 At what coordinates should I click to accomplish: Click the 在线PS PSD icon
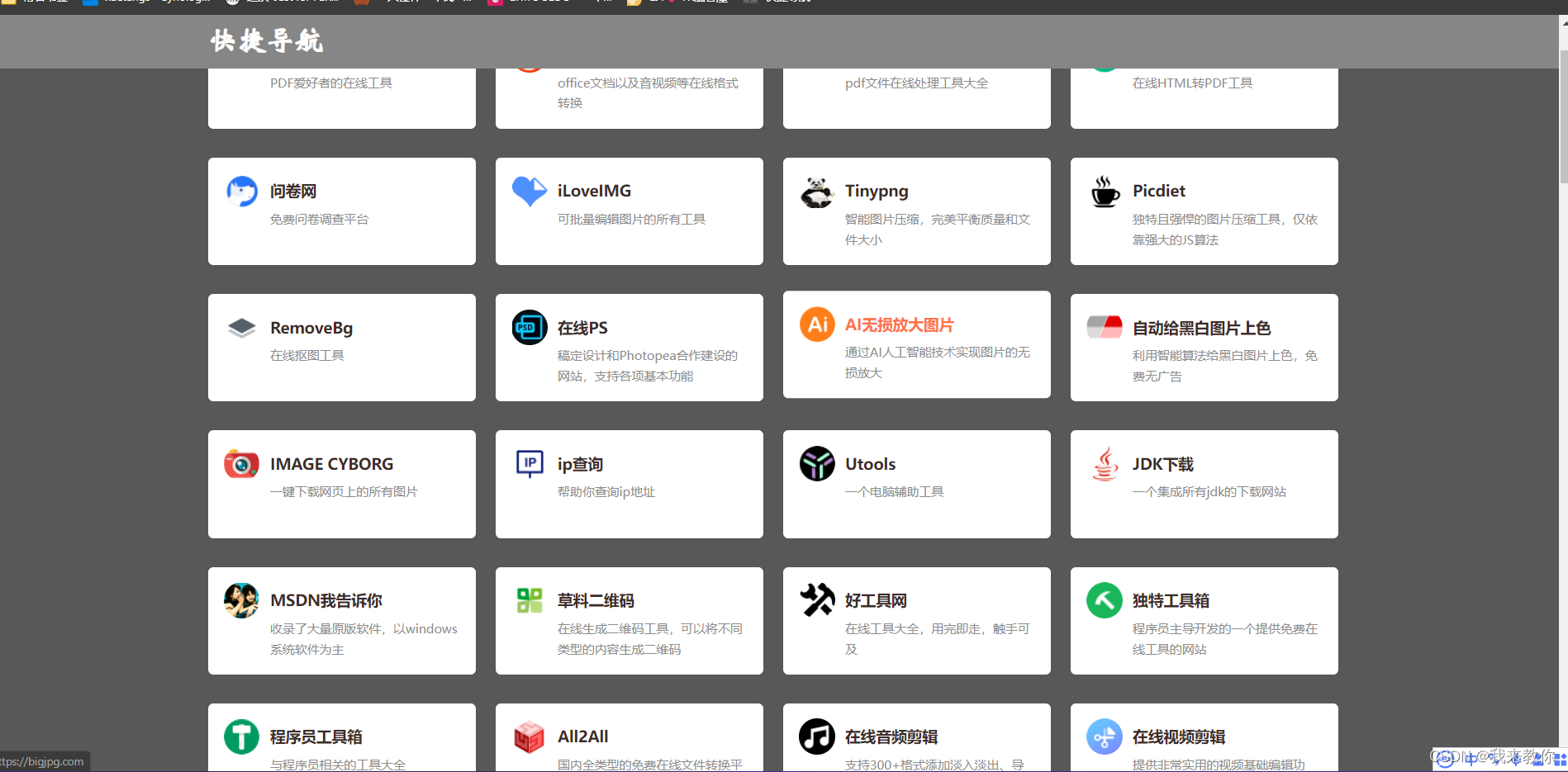[530, 328]
